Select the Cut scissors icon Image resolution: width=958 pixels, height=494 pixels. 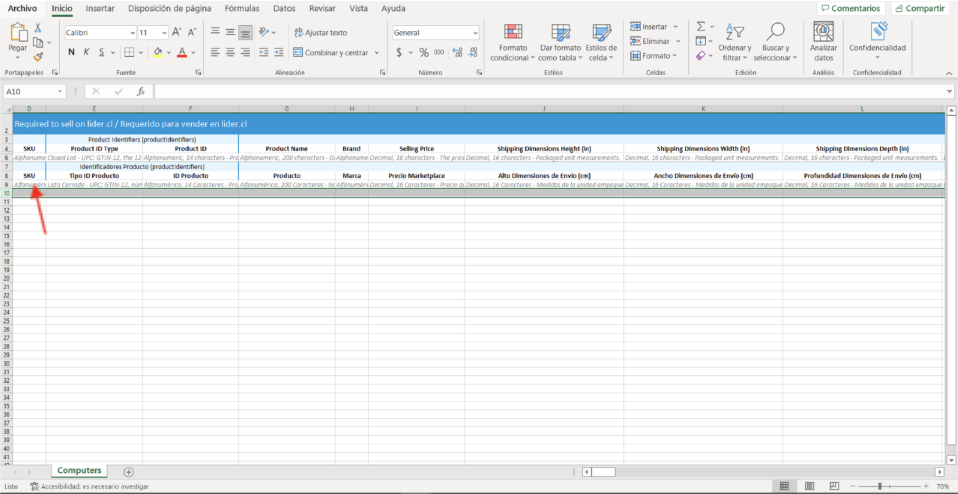[38, 28]
